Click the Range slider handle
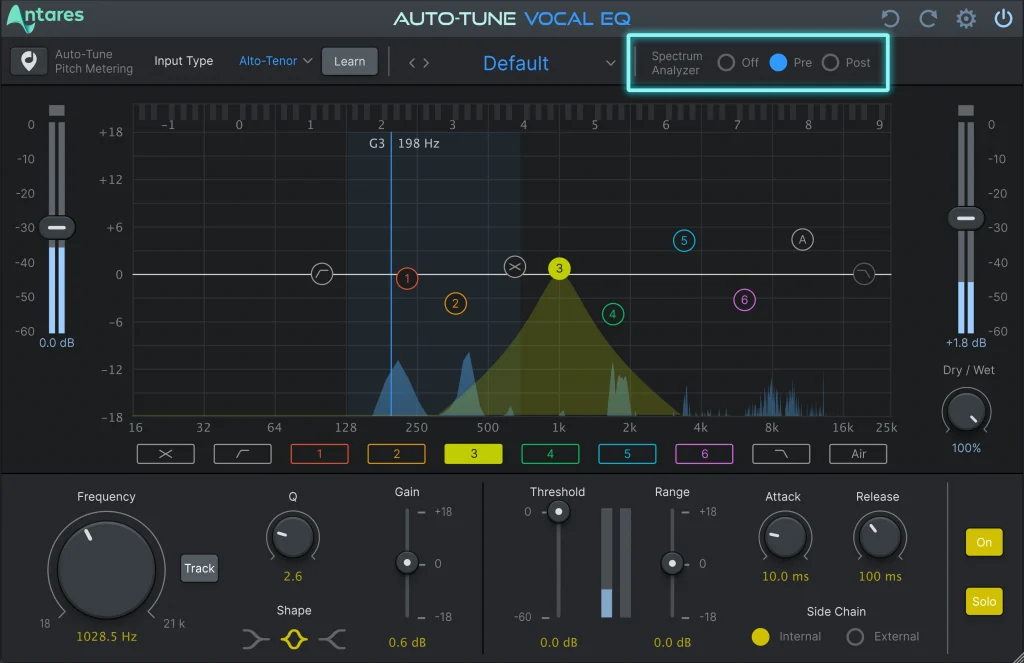Viewport: 1024px width, 663px height. click(x=672, y=563)
